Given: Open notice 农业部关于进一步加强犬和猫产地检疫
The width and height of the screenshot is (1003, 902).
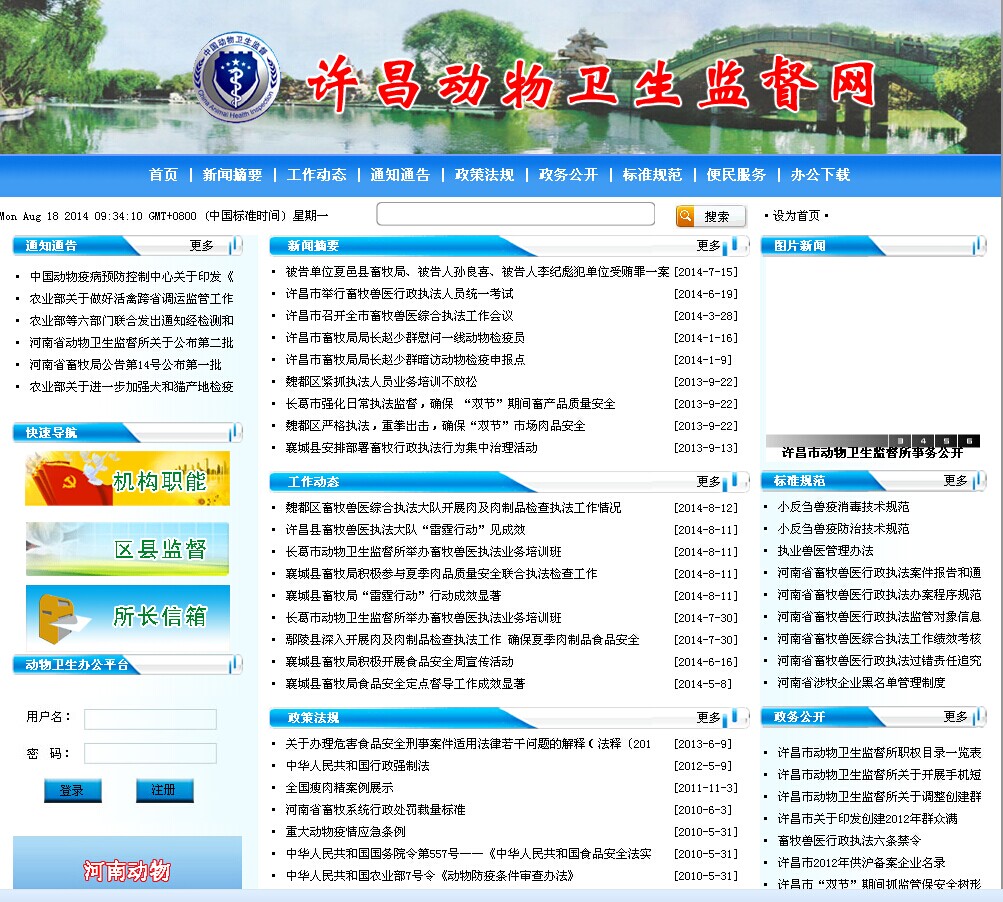Looking at the screenshot, I should (131, 386).
